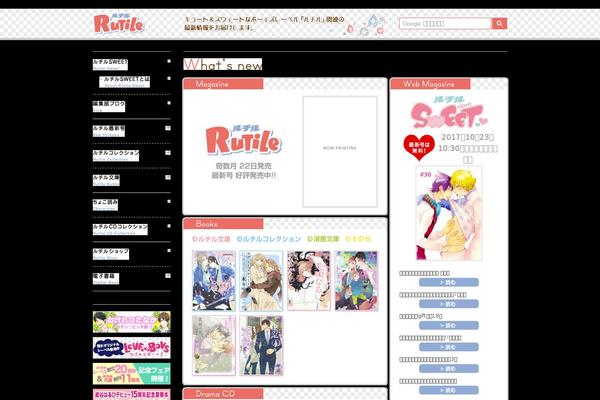Click the arrow icon beside ルチルSWEET

point(169,61)
